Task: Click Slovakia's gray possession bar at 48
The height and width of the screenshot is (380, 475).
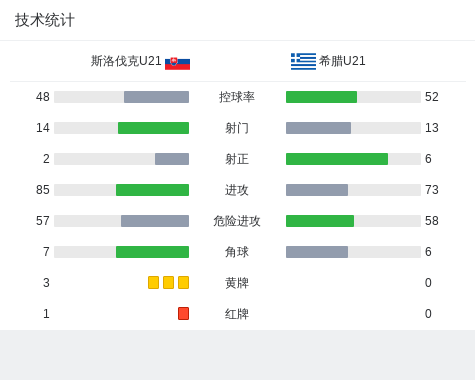Action: click(156, 97)
